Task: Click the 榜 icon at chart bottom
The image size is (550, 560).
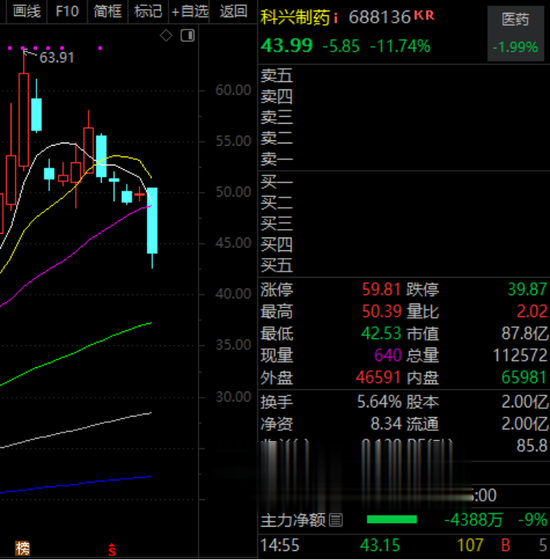Action: 22,548
